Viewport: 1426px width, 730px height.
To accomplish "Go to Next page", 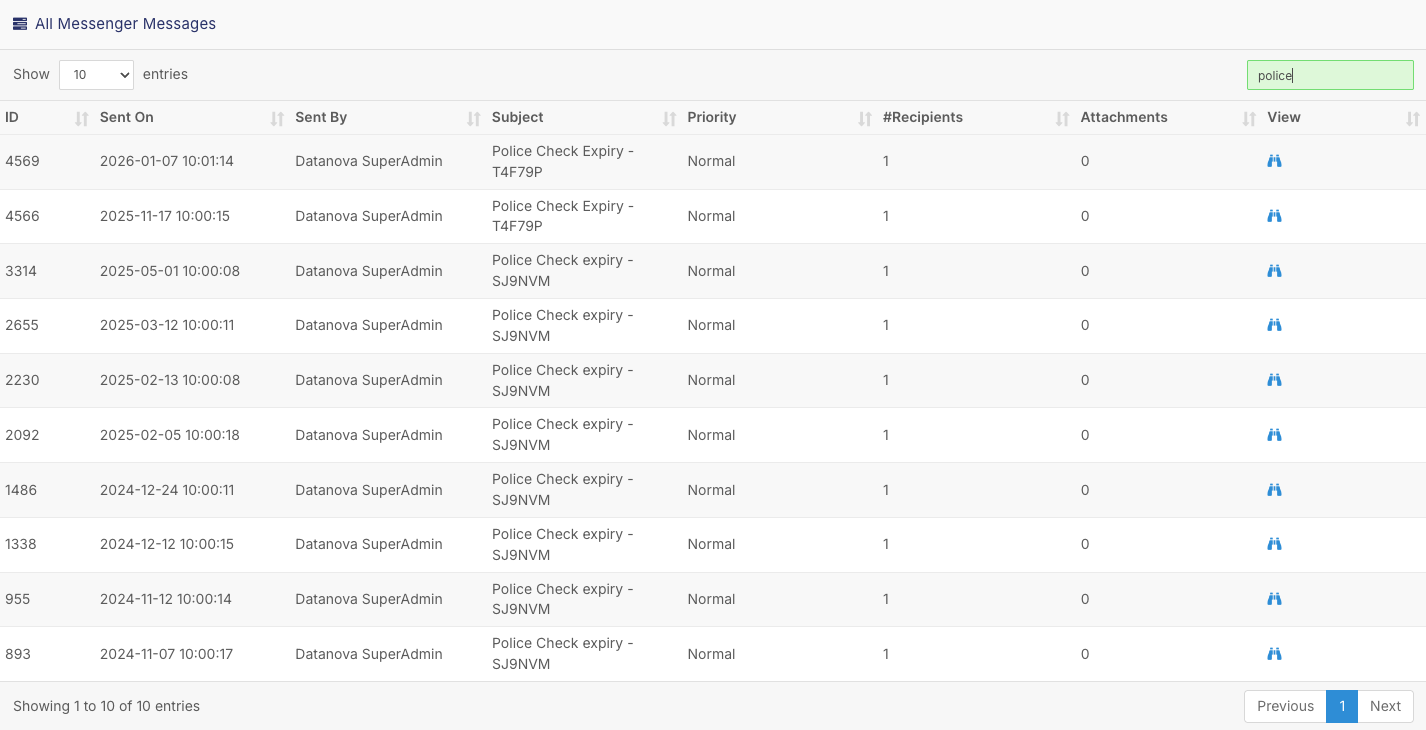I will click(x=1385, y=706).
